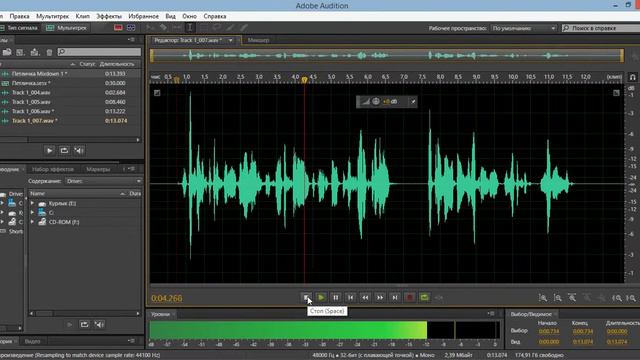This screenshot has width=640, height=360.
Task: Click the rewind transport button
Action: pos(365,298)
